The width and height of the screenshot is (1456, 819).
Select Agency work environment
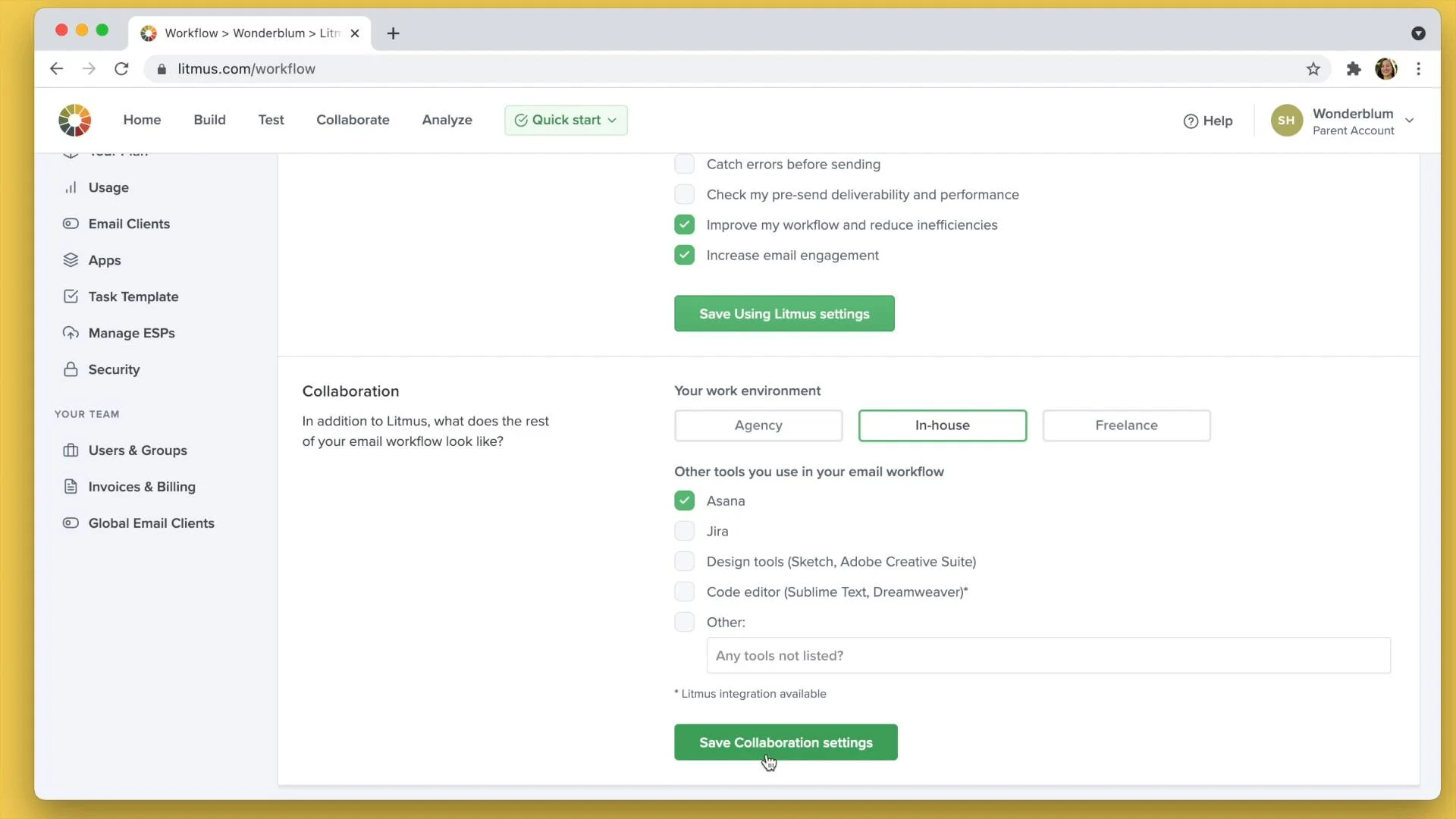click(758, 425)
